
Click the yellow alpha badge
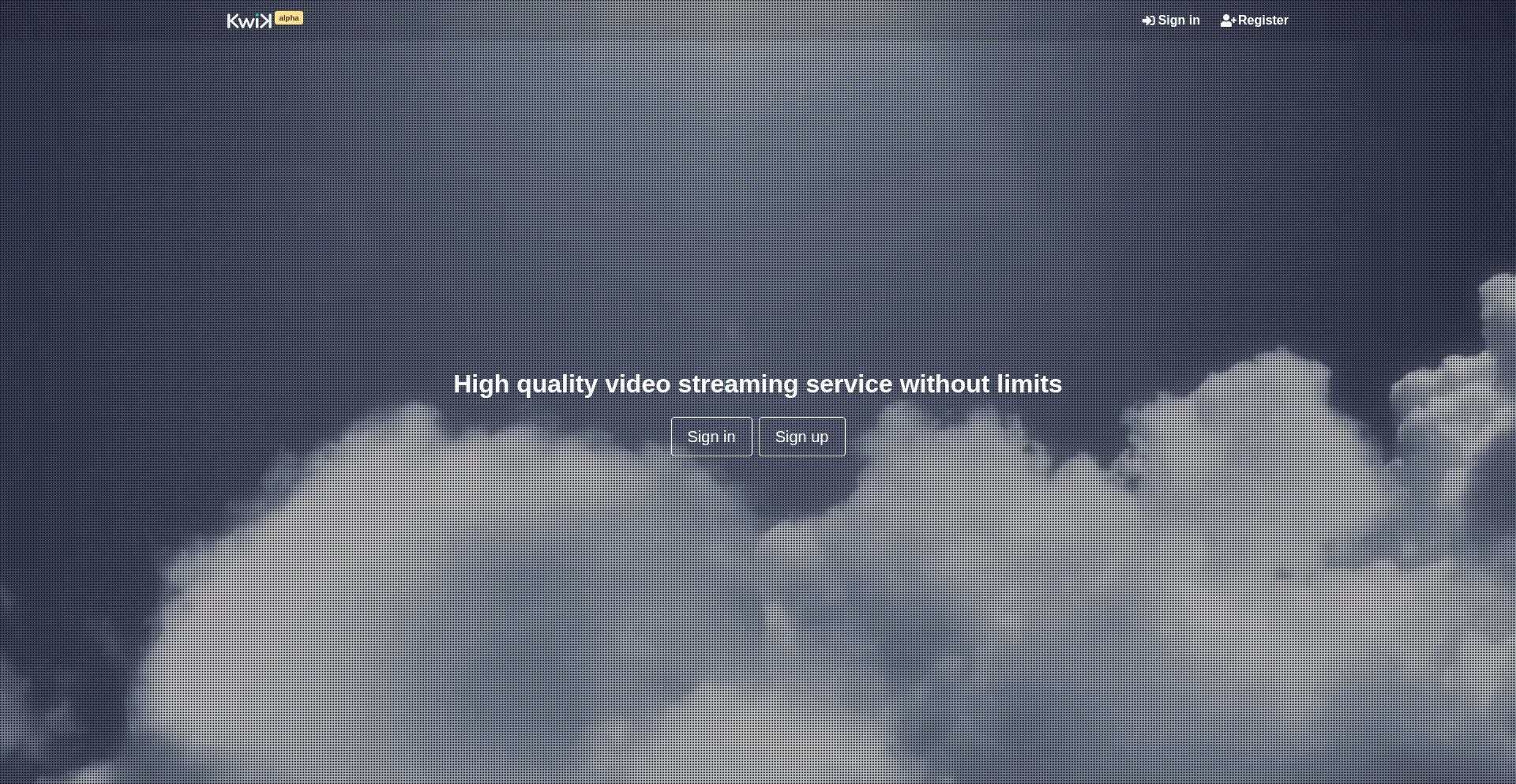(289, 18)
